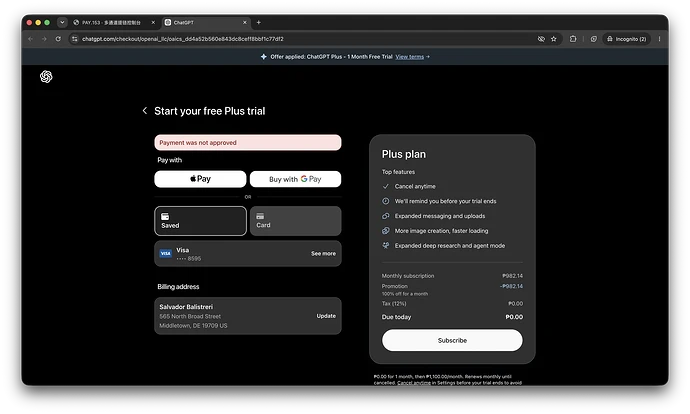Click the Payment was not approved alert
Image resolution: width=690 pixels, height=414 pixels.
pos(248,143)
